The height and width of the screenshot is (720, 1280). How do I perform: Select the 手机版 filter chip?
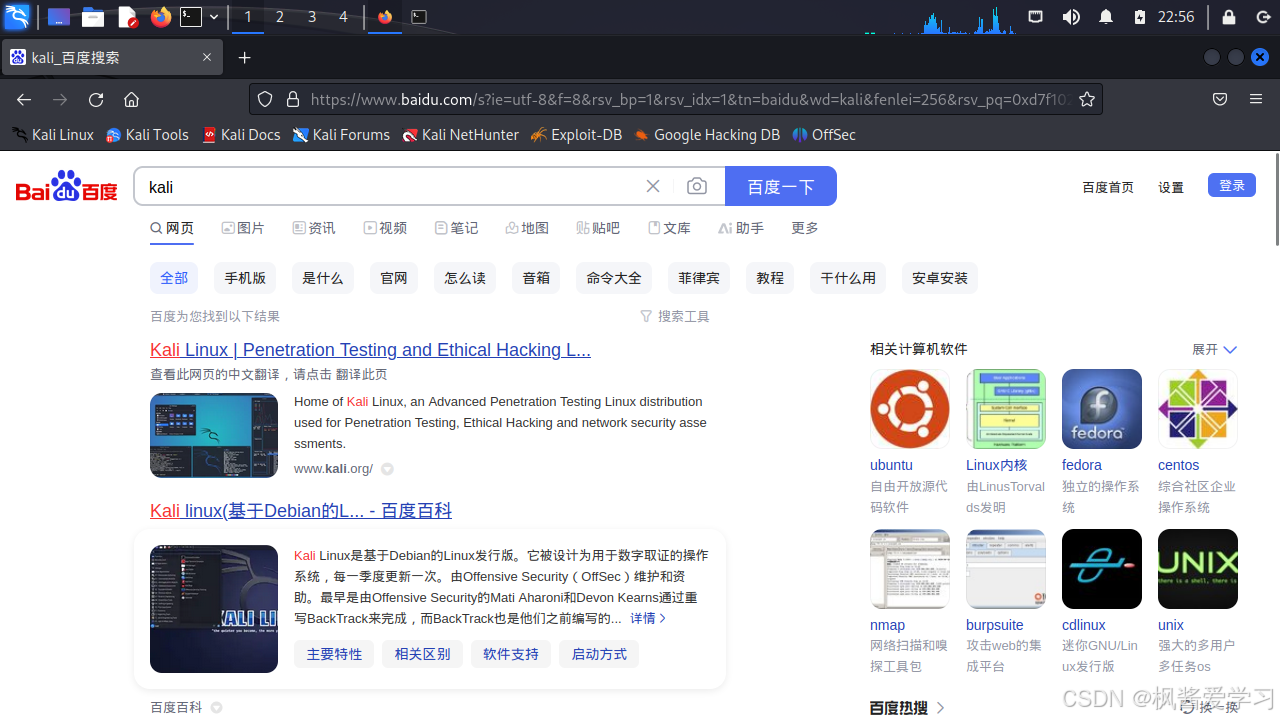tap(245, 278)
